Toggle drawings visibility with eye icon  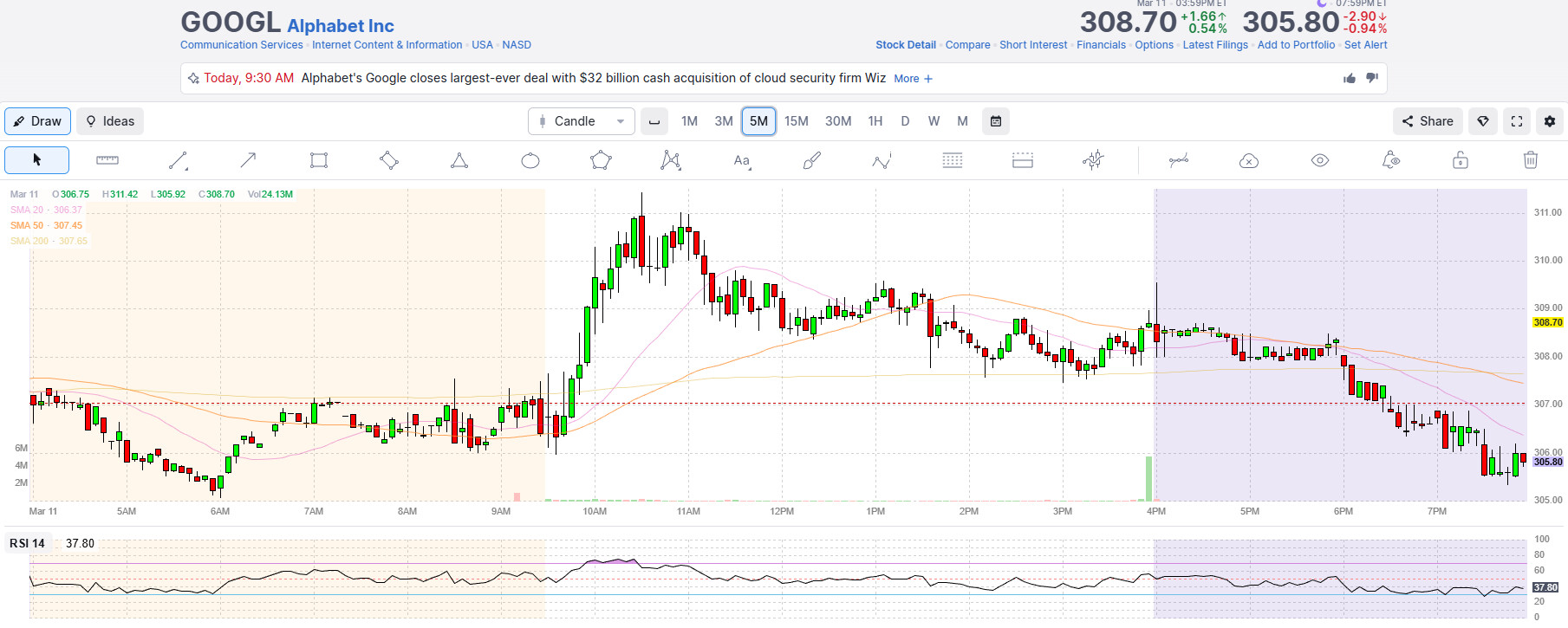1319,160
